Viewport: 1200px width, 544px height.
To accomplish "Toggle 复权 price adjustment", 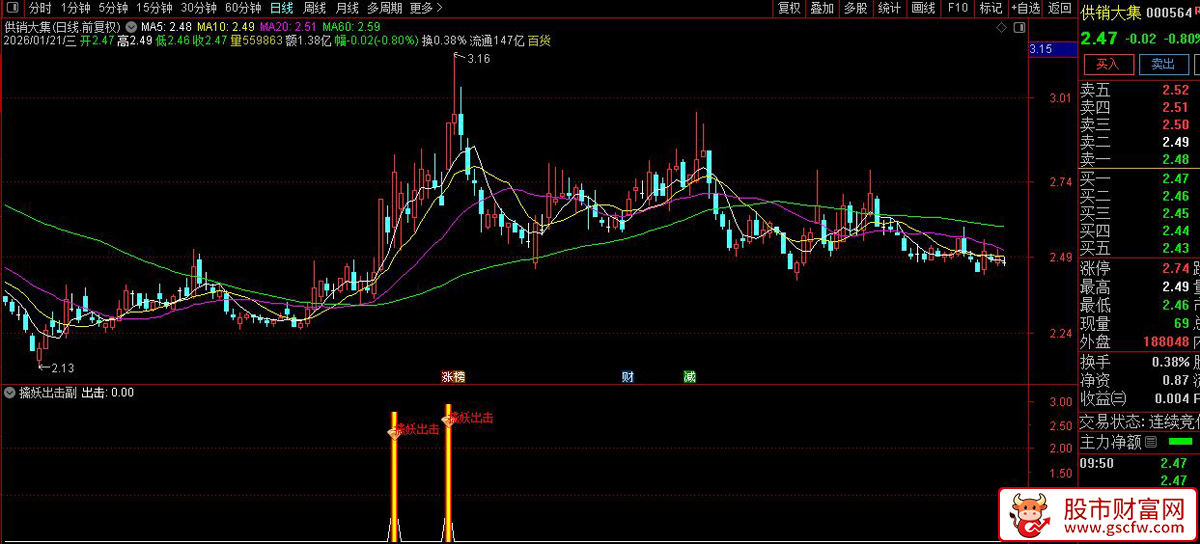I will point(789,8).
